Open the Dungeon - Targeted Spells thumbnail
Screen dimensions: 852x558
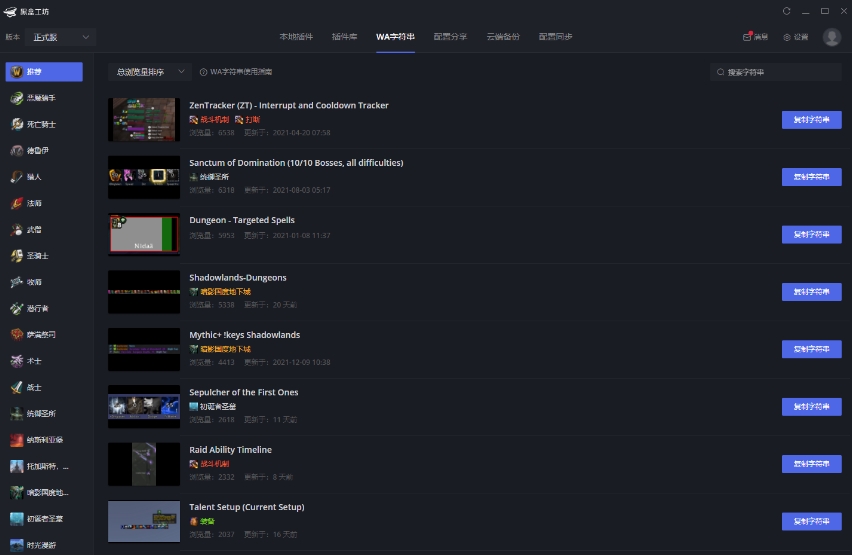144,234
